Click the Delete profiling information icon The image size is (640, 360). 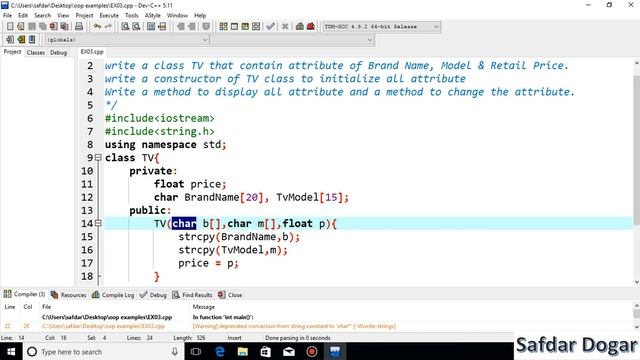pos(311,27)
